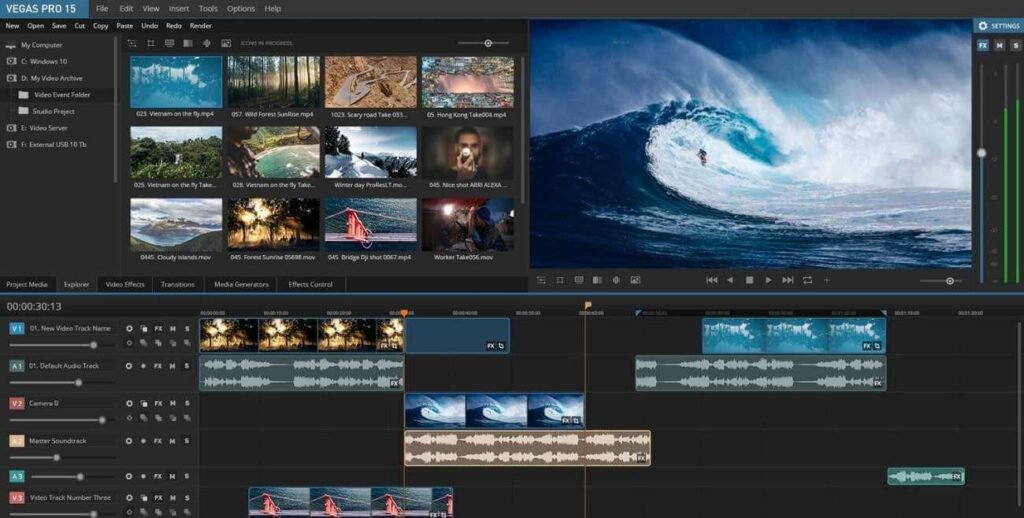Viewport: 1024px width, 518px height.
Task: Click the picture icon in media browser toolbar
Action: (x=226, y=43)
